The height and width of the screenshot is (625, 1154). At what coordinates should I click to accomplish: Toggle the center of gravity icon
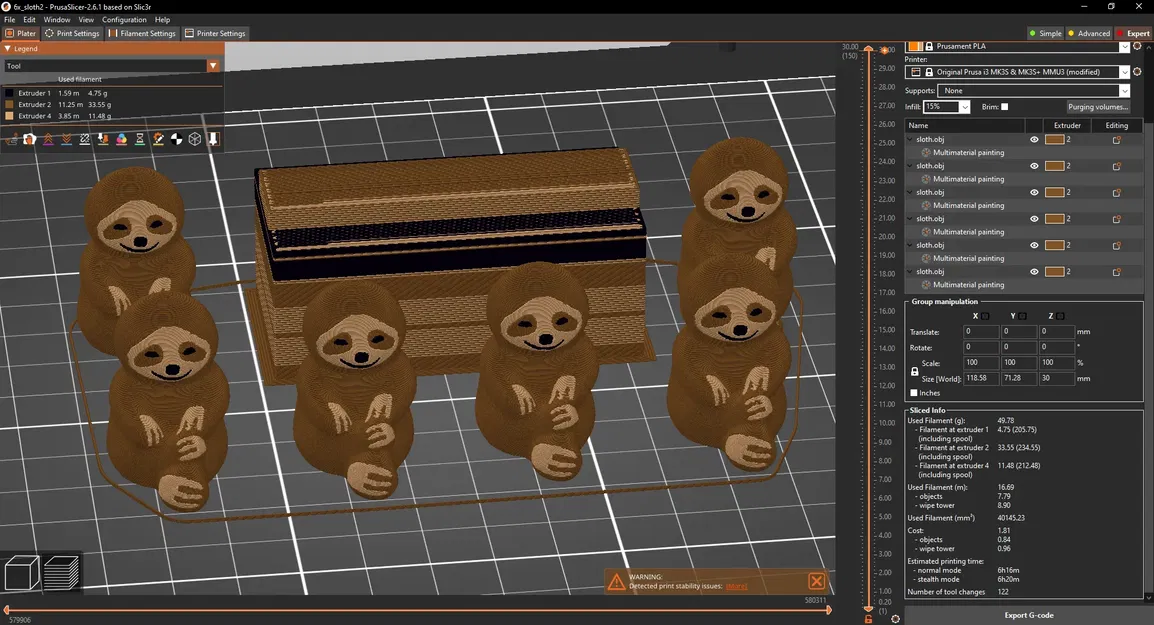point(177,139)
